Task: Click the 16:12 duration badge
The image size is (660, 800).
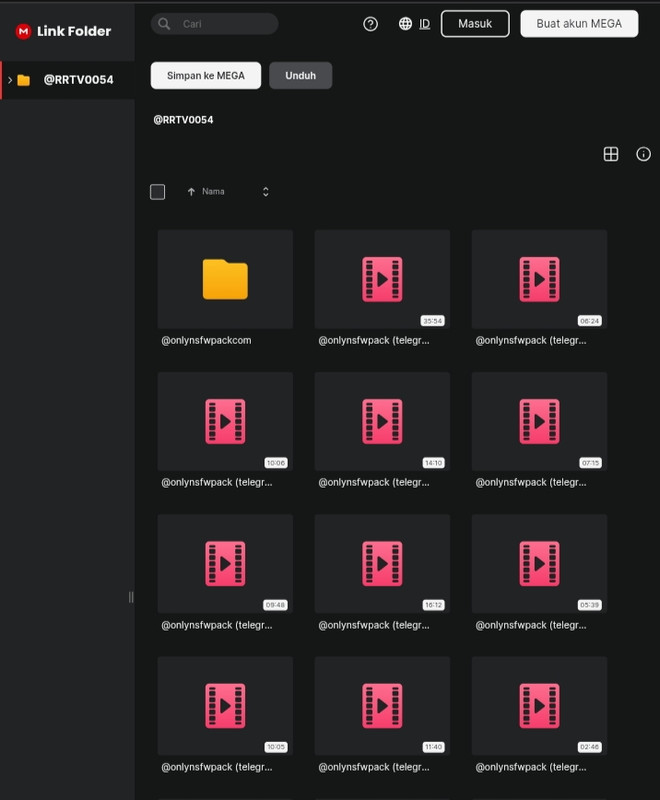Action: click(433, 605)
